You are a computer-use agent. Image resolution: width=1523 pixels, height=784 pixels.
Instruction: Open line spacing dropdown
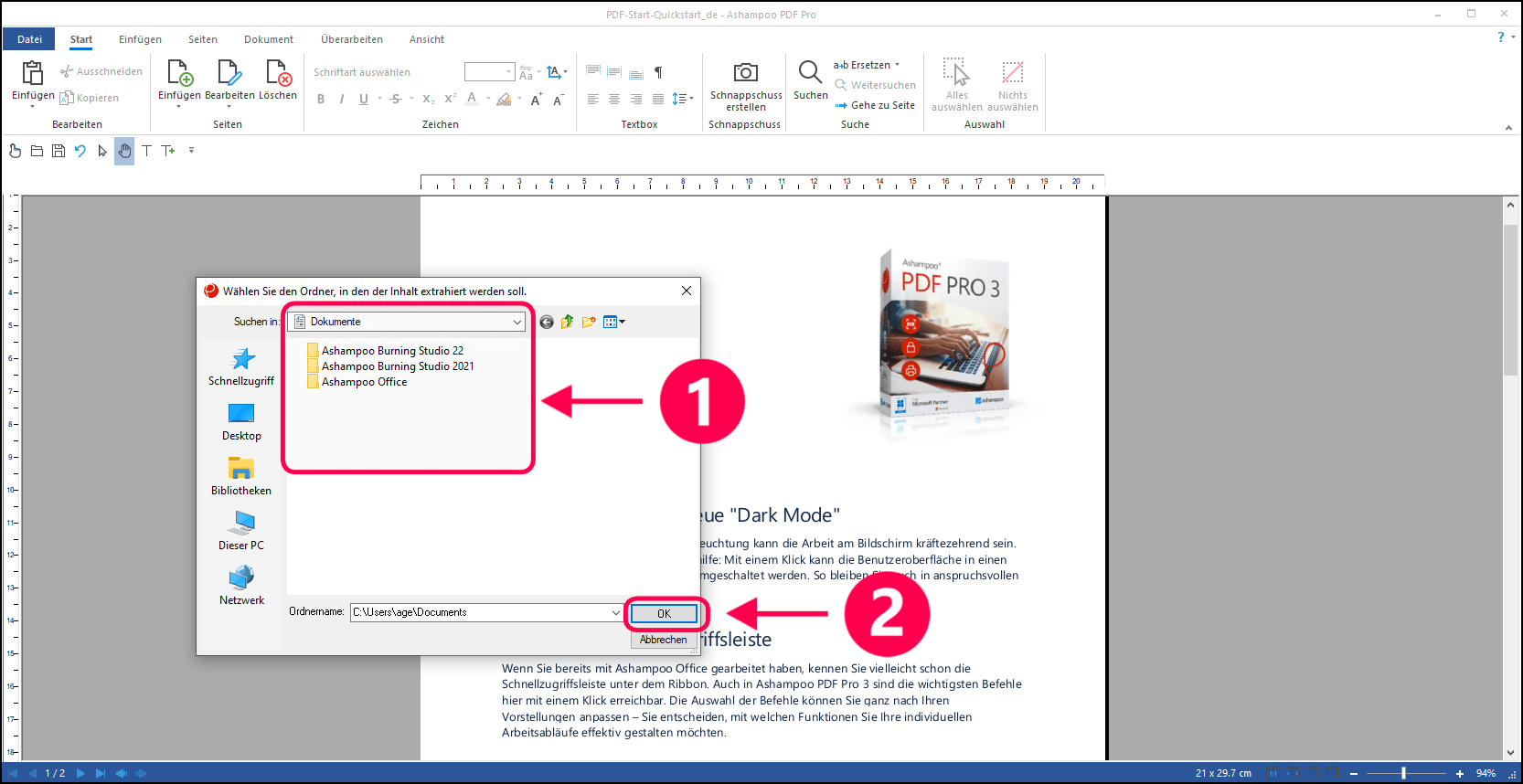click(x=683, y=99)
